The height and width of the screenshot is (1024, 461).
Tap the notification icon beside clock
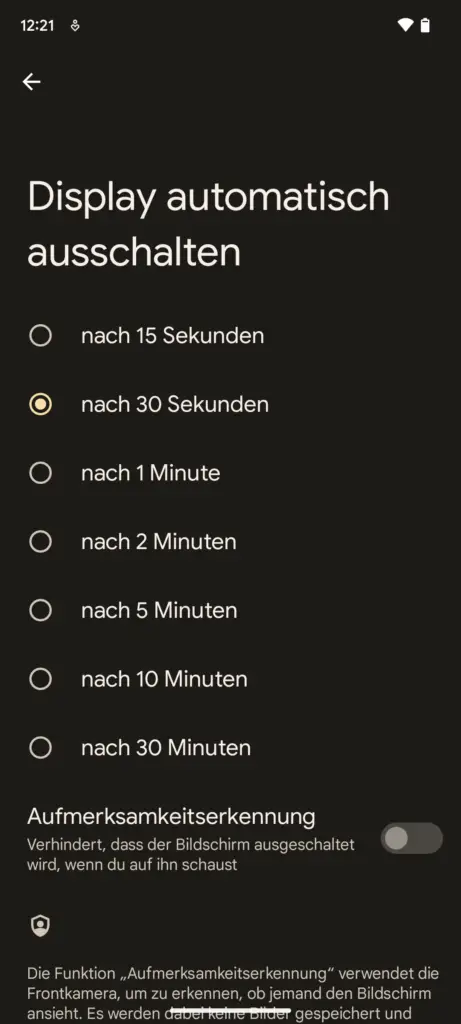pos(75,26)
